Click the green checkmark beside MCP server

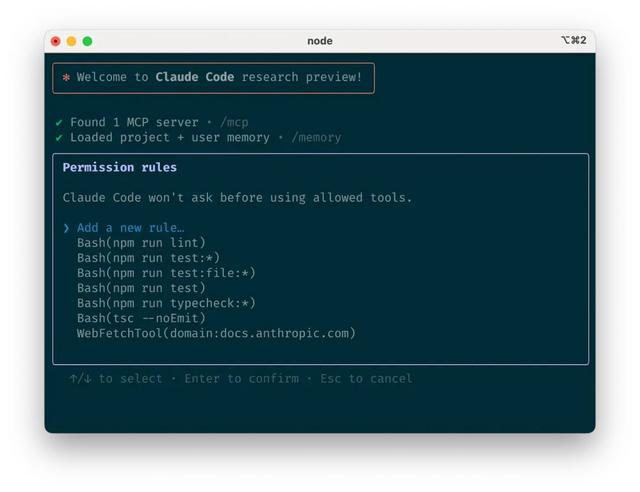[59, 122]
